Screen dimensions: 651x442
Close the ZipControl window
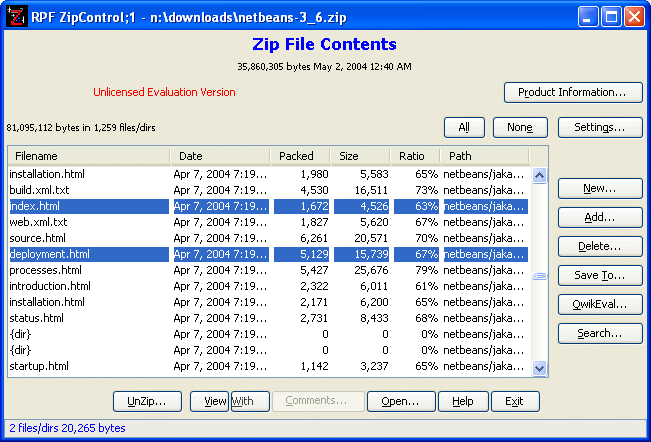634,17
